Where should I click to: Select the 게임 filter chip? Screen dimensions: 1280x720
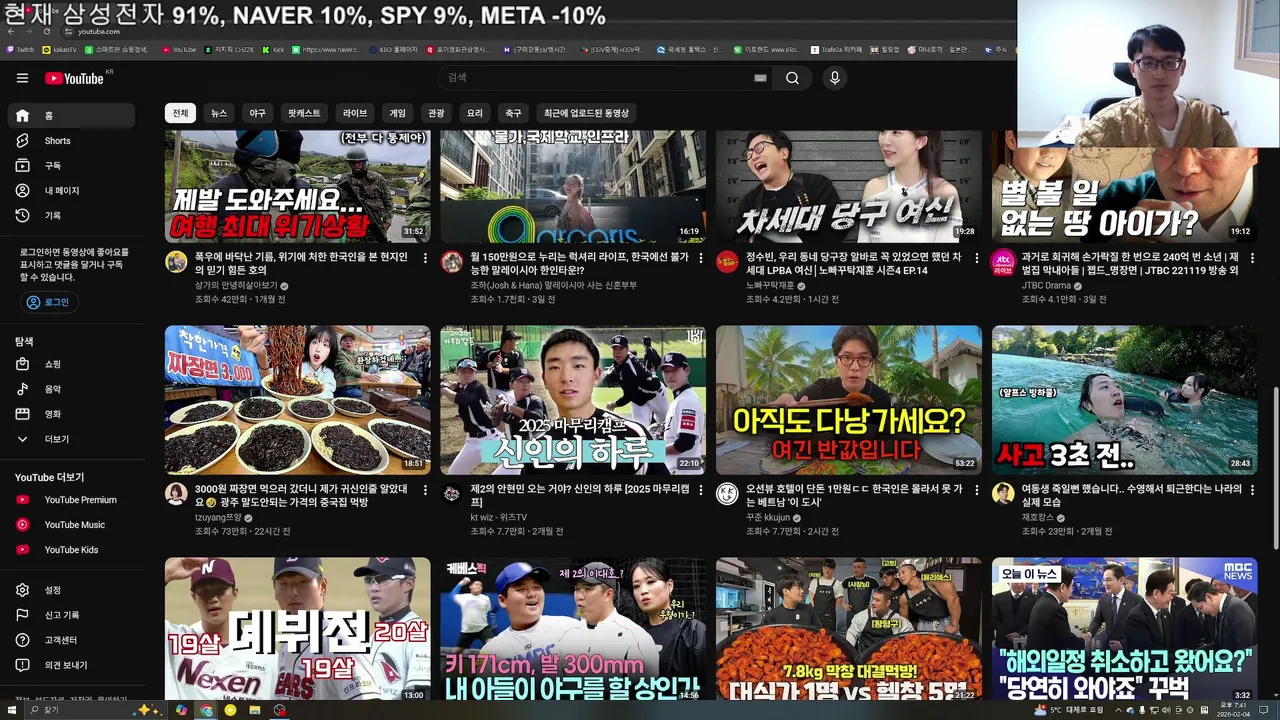point(397,113)
